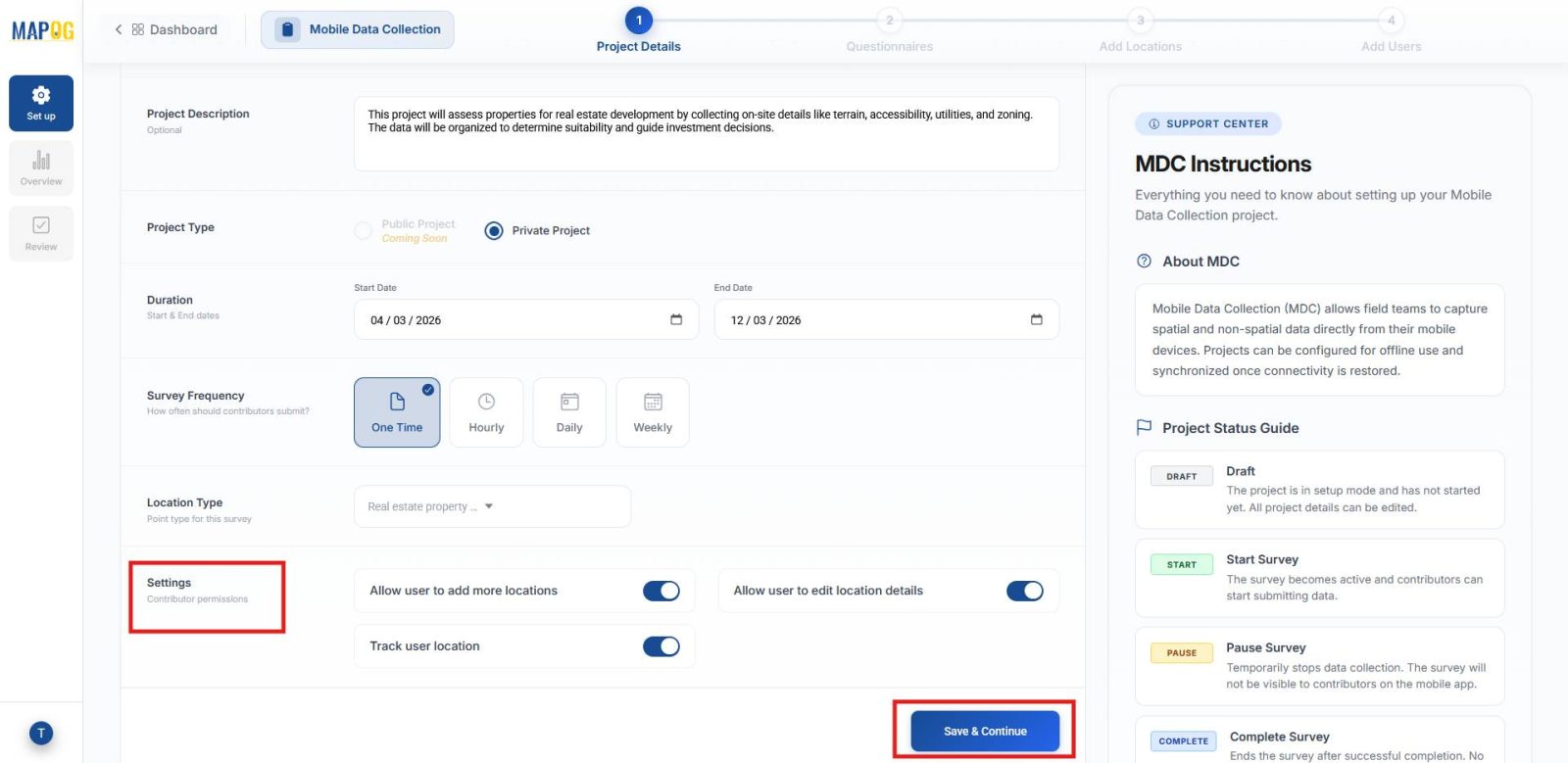Viewport: 1568px width, 763px height.
Task: Click the Survey Frequency label
Action: tap(195, 396)
